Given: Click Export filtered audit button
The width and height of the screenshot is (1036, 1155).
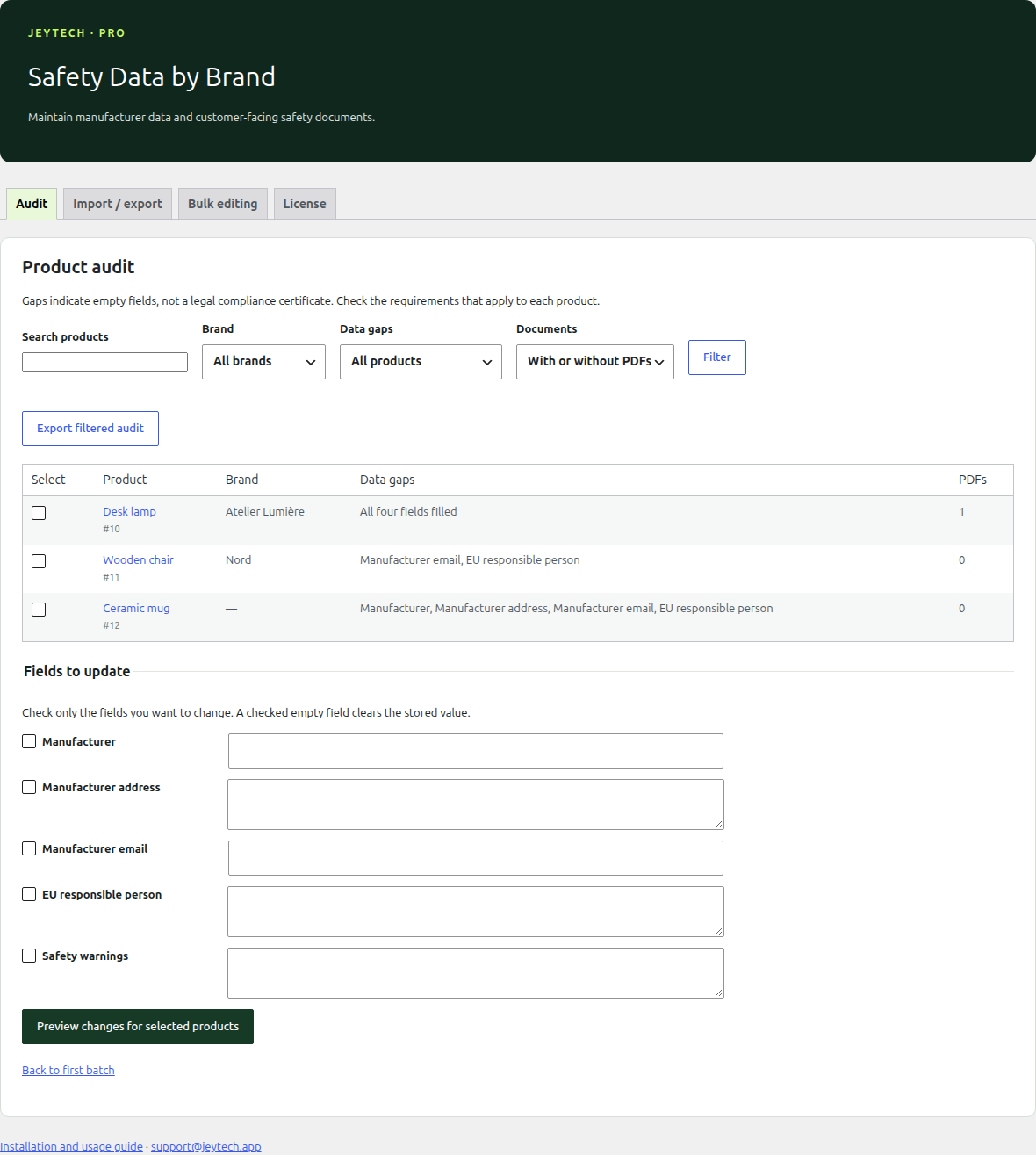Looking at the screenshot, I should coord(90,429).
